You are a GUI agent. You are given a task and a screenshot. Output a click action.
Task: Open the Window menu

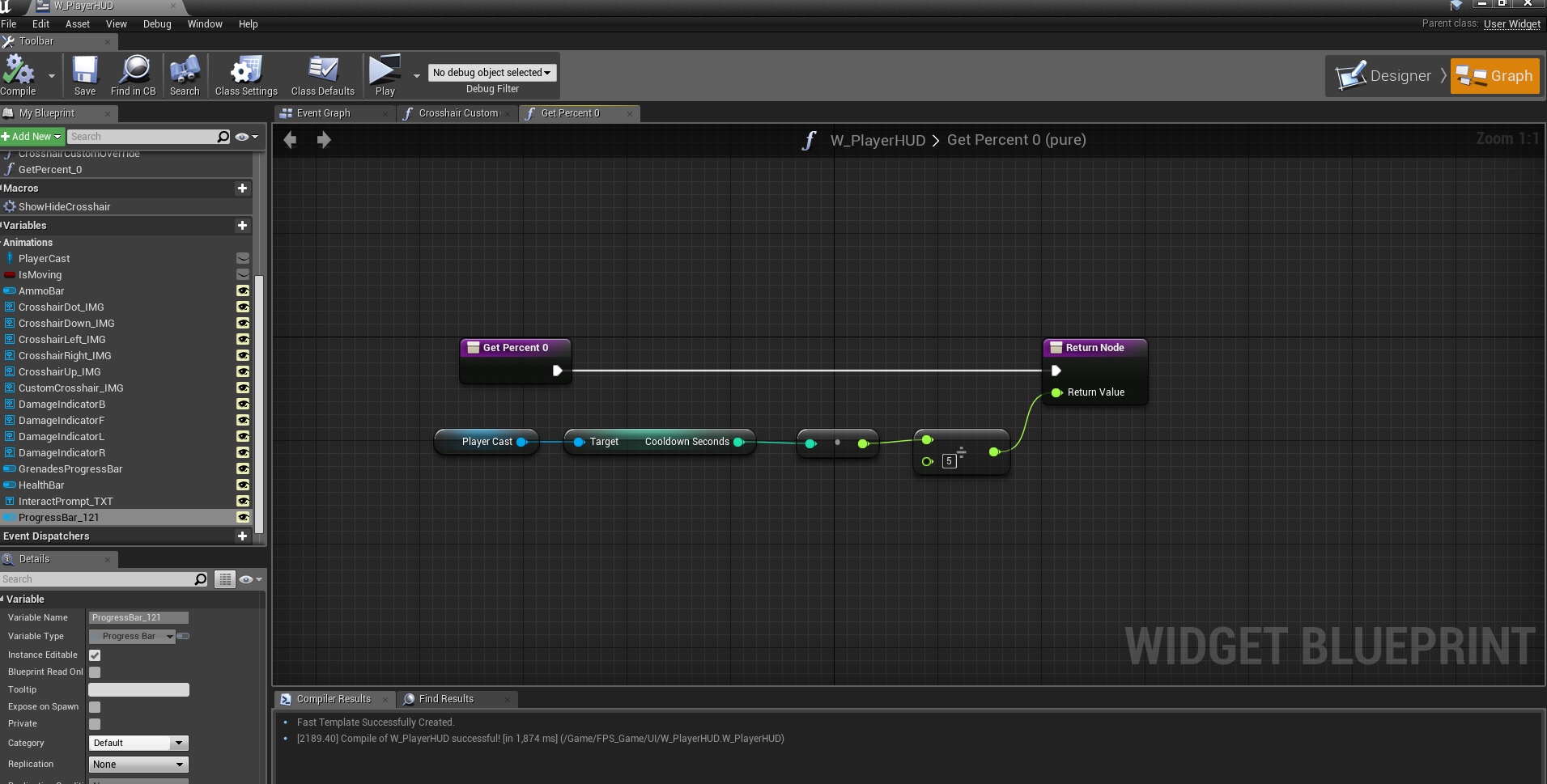(x=205, y=24)
